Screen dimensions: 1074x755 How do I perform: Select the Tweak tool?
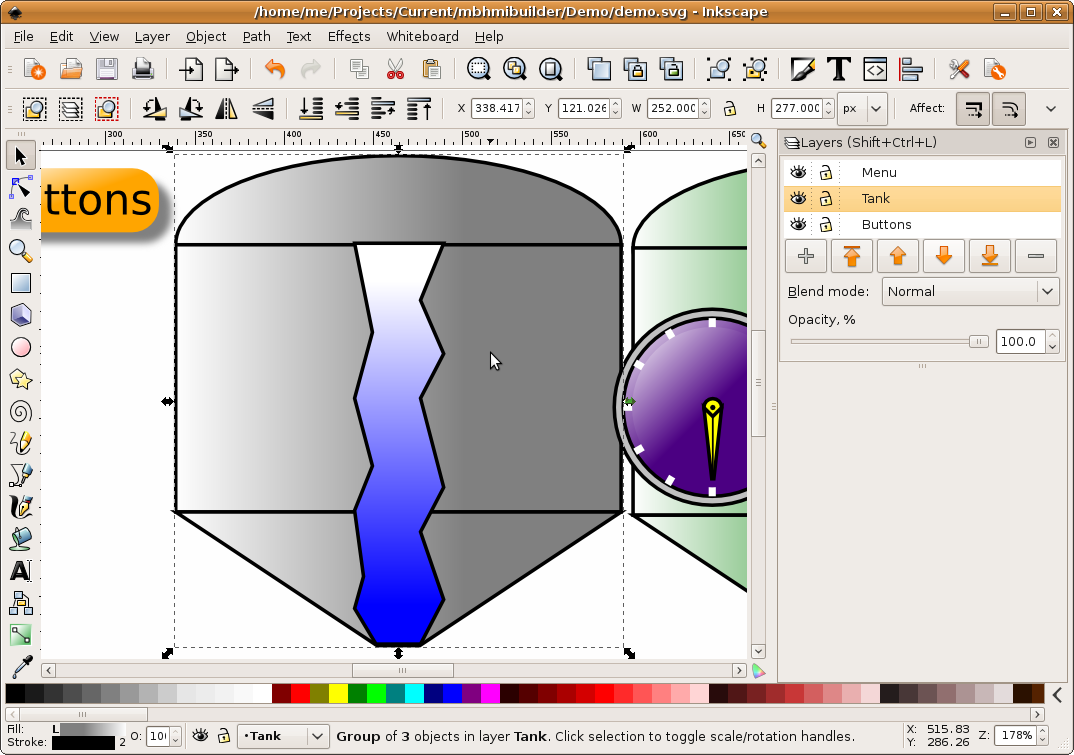21,219
